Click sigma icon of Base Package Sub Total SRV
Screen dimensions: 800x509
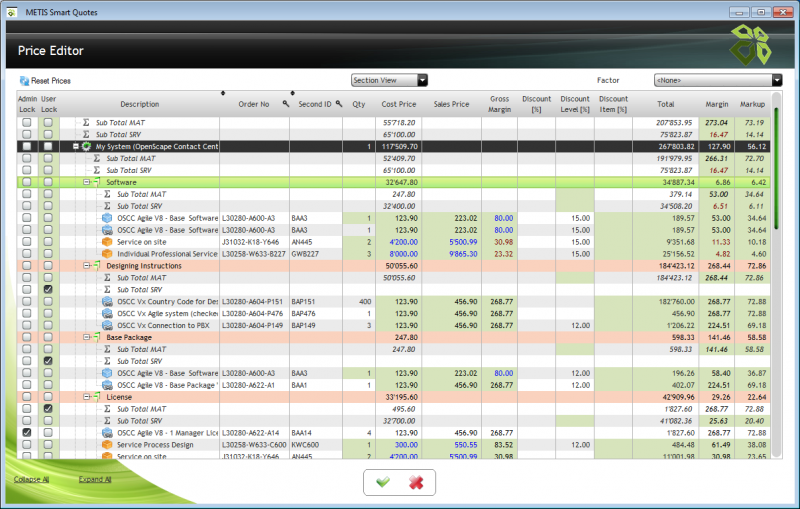pyautogui.click(x=107, y=361)
